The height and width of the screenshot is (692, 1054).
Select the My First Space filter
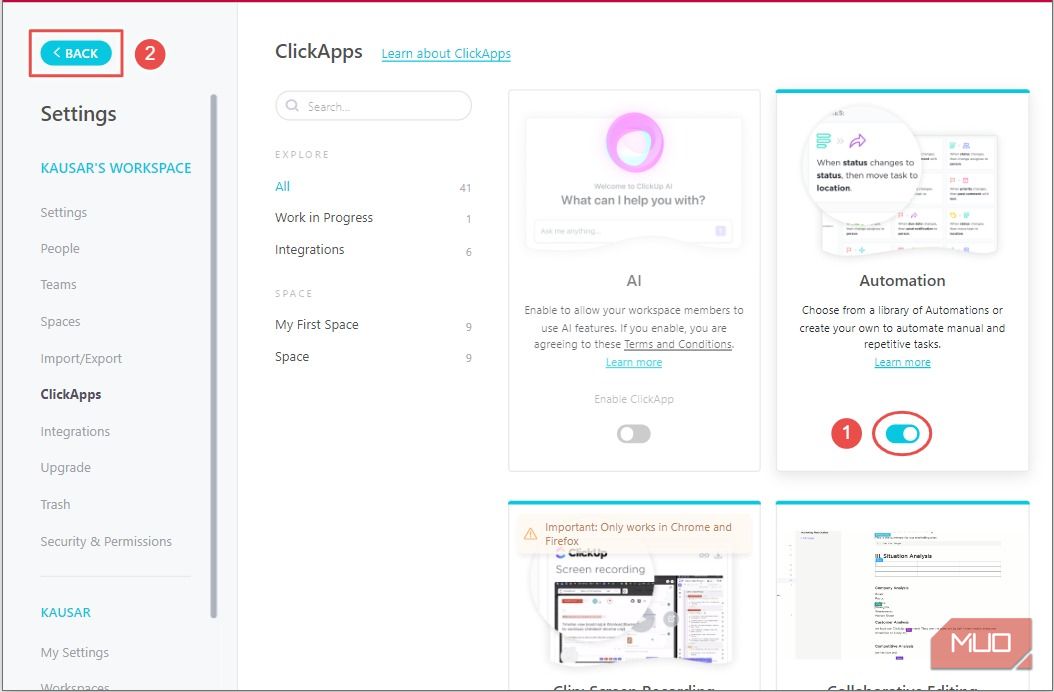[317, 324]
